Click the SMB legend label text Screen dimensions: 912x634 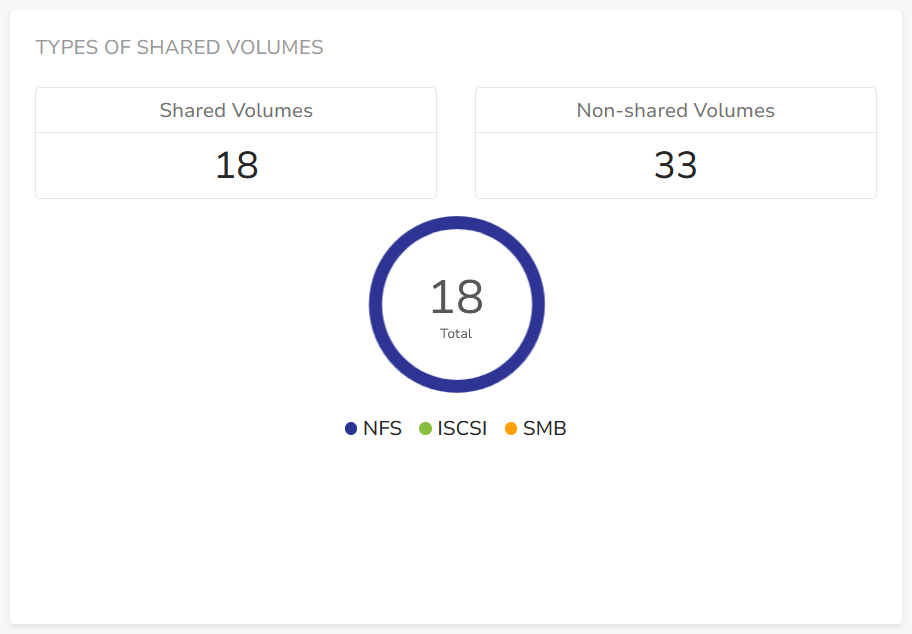click(x=544, y=429)
